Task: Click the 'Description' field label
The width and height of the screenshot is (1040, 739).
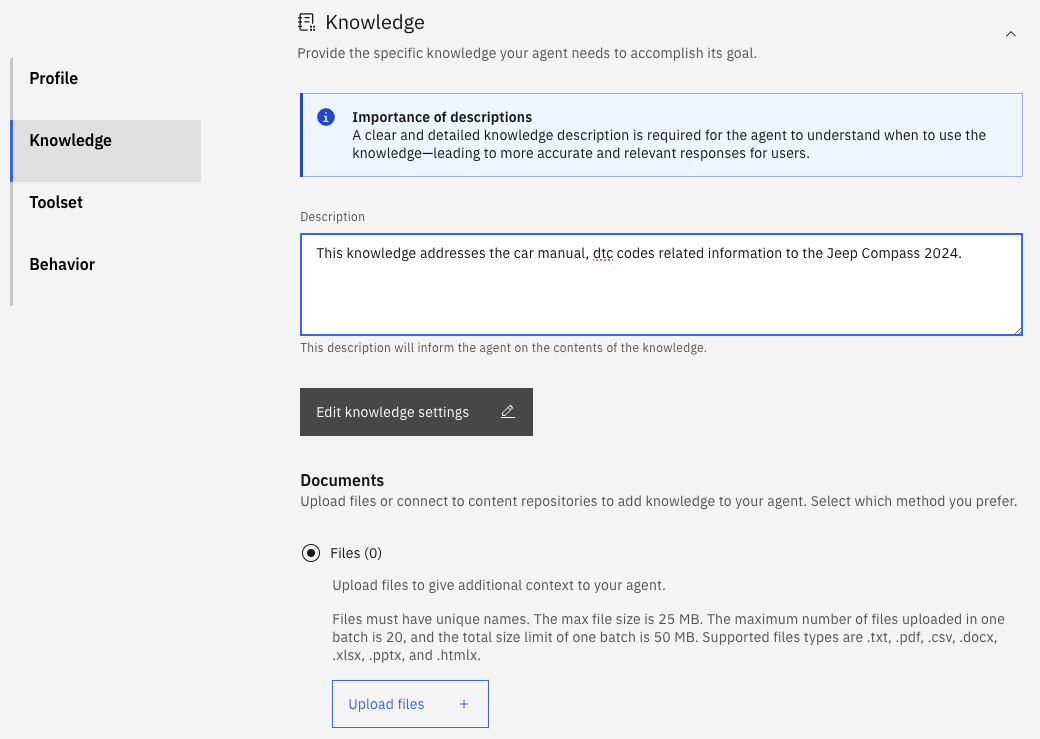Action: click(332, 217)
